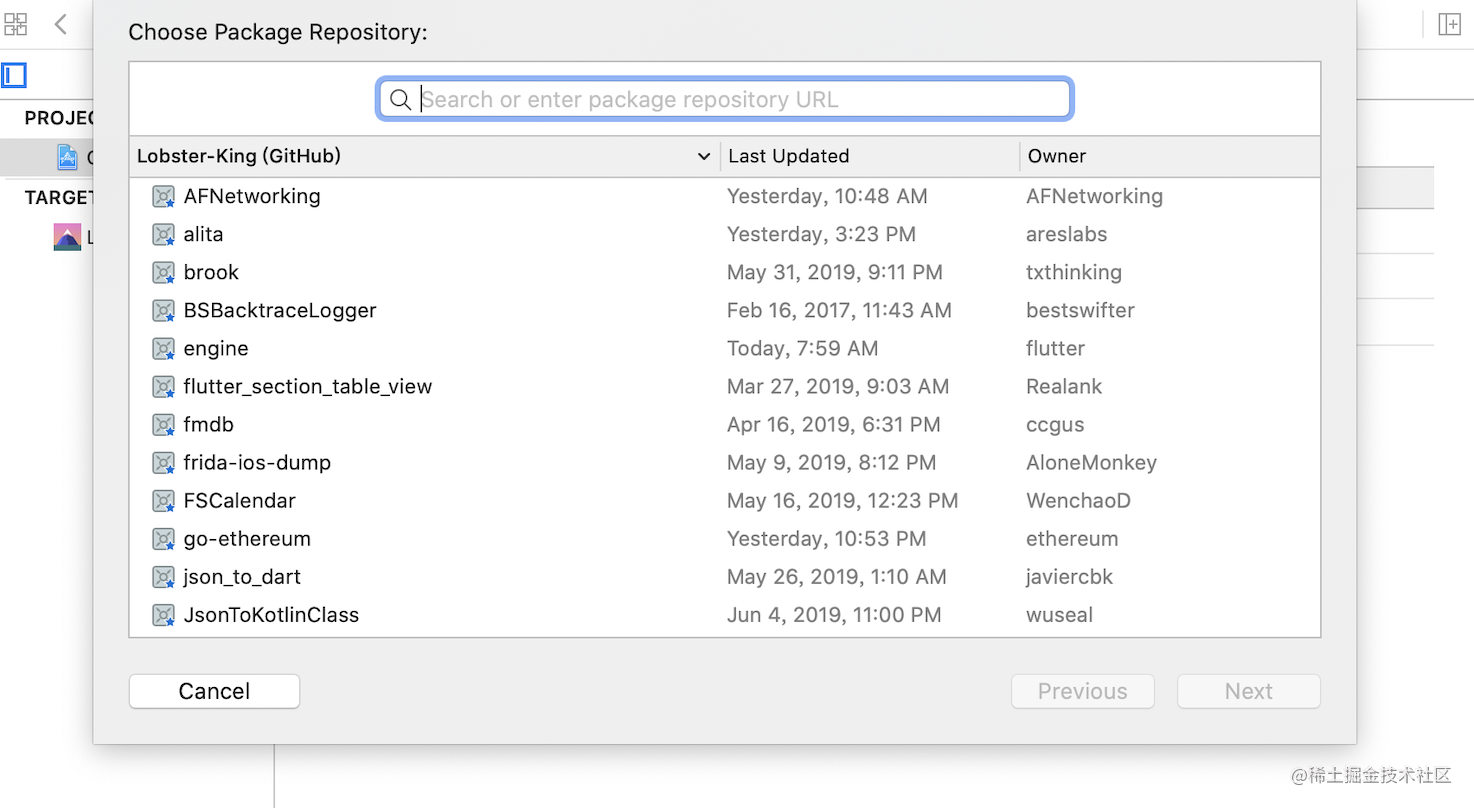Click the frida-ios-dump repository icon

164,463
